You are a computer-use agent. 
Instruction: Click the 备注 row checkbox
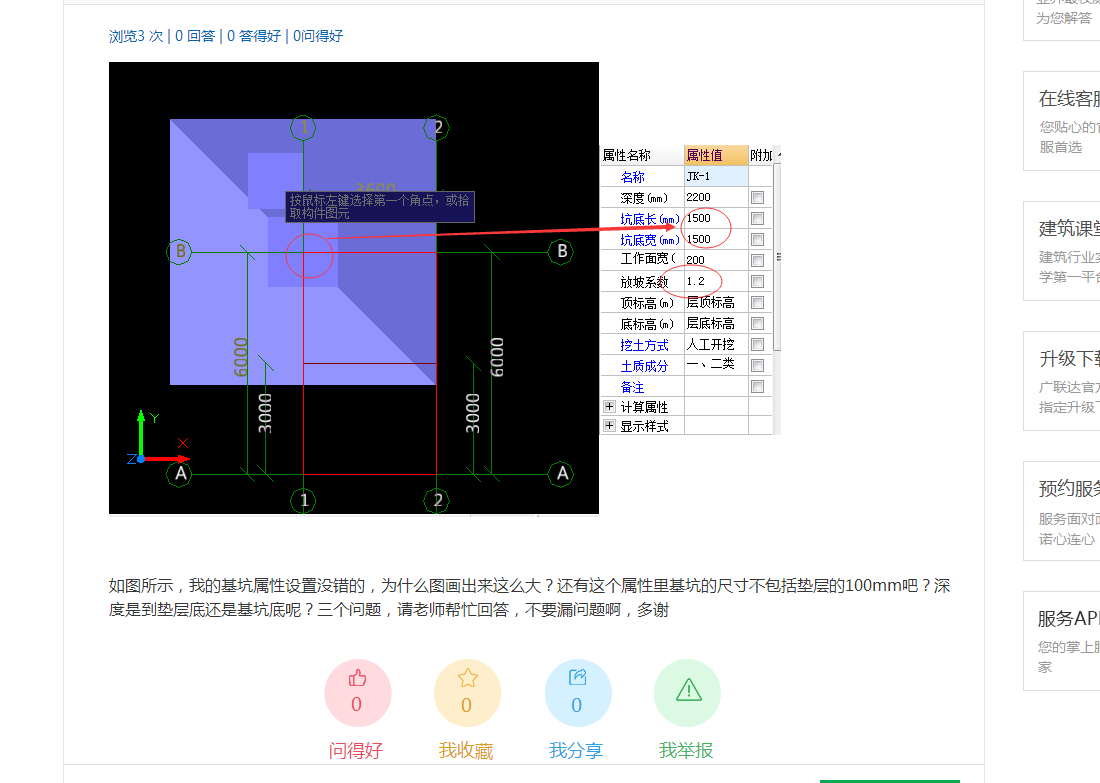[x=758, y=387]
